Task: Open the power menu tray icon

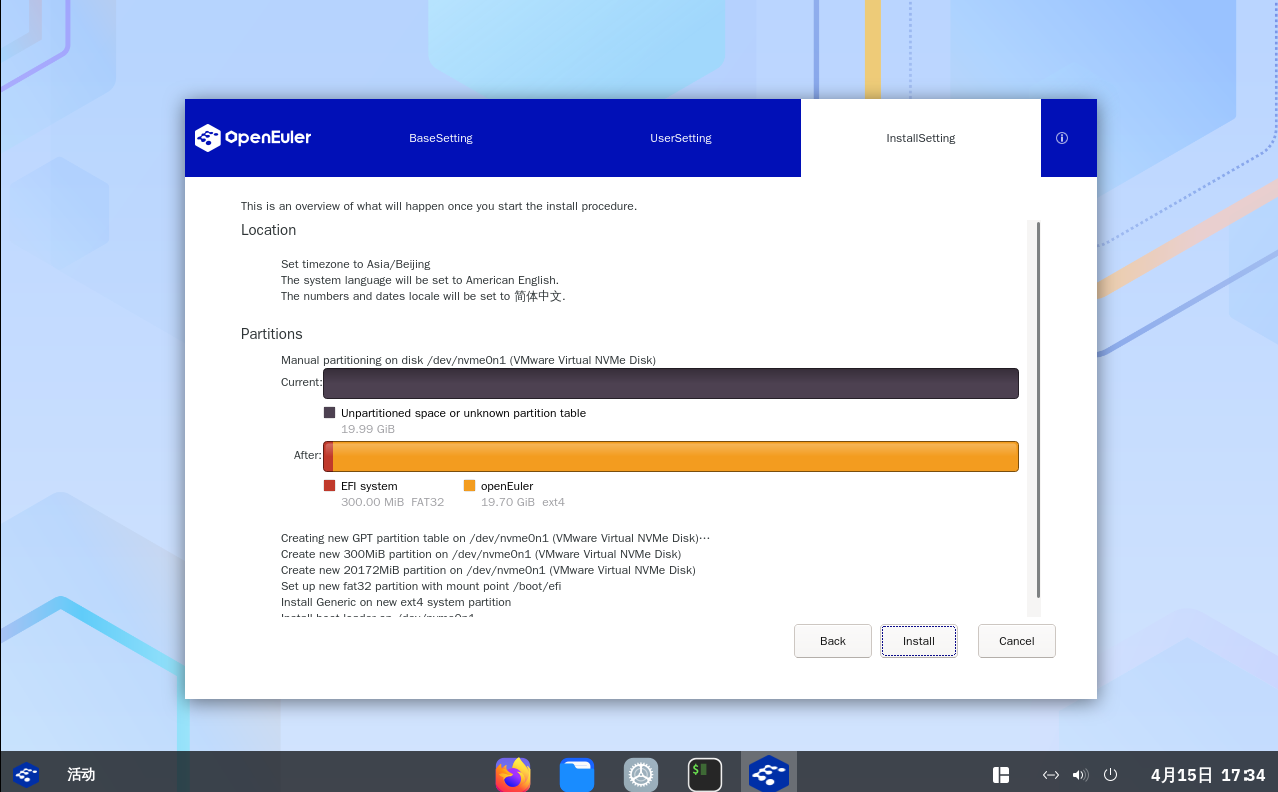Action: 1110,775
